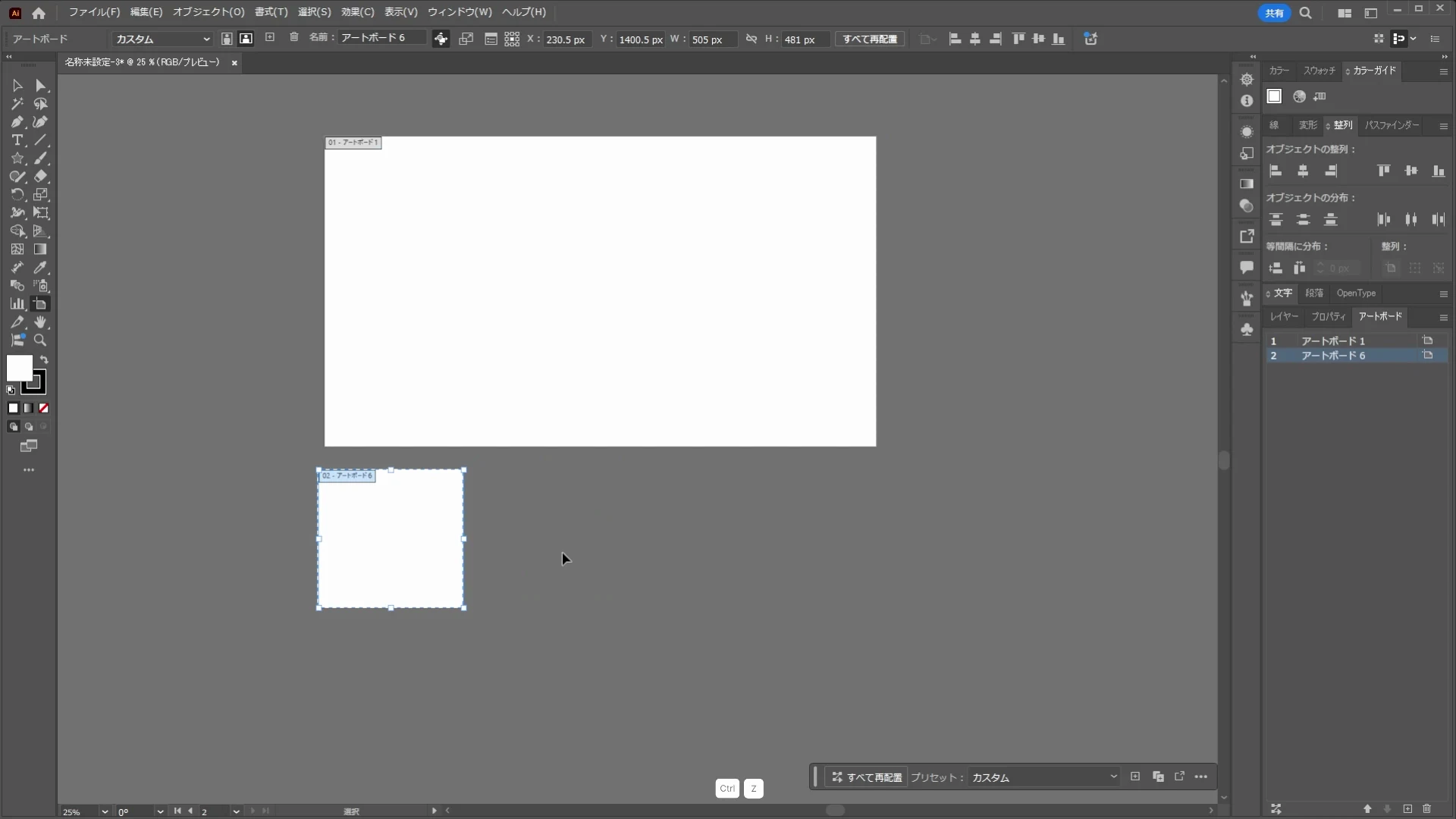The height and width of the screenshot is (819, 1456).
Task: Add new artboard in control bar
Action: tap(270, 37)
